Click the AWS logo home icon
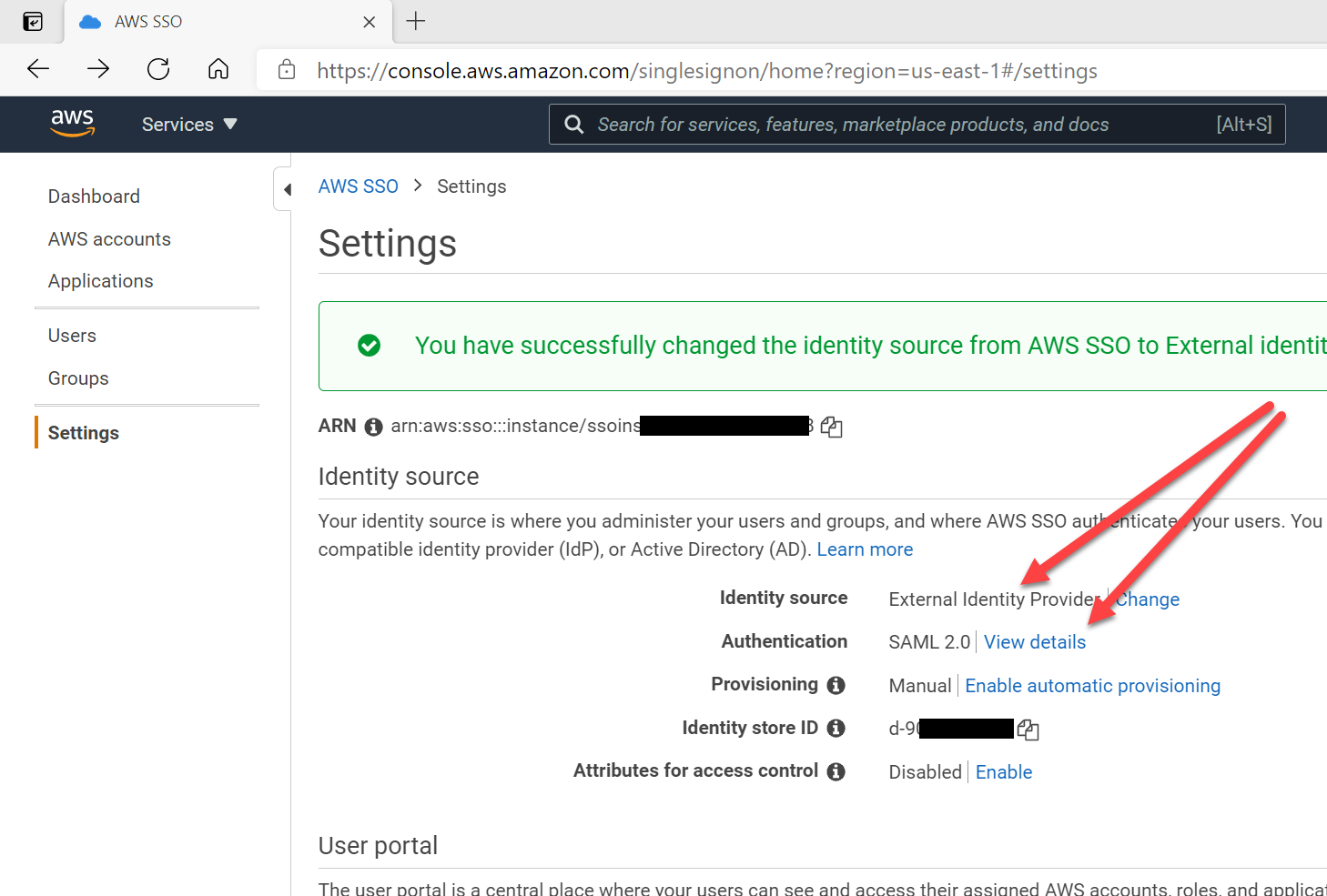This screenshot has height=896, width=1327. [73, 123]
